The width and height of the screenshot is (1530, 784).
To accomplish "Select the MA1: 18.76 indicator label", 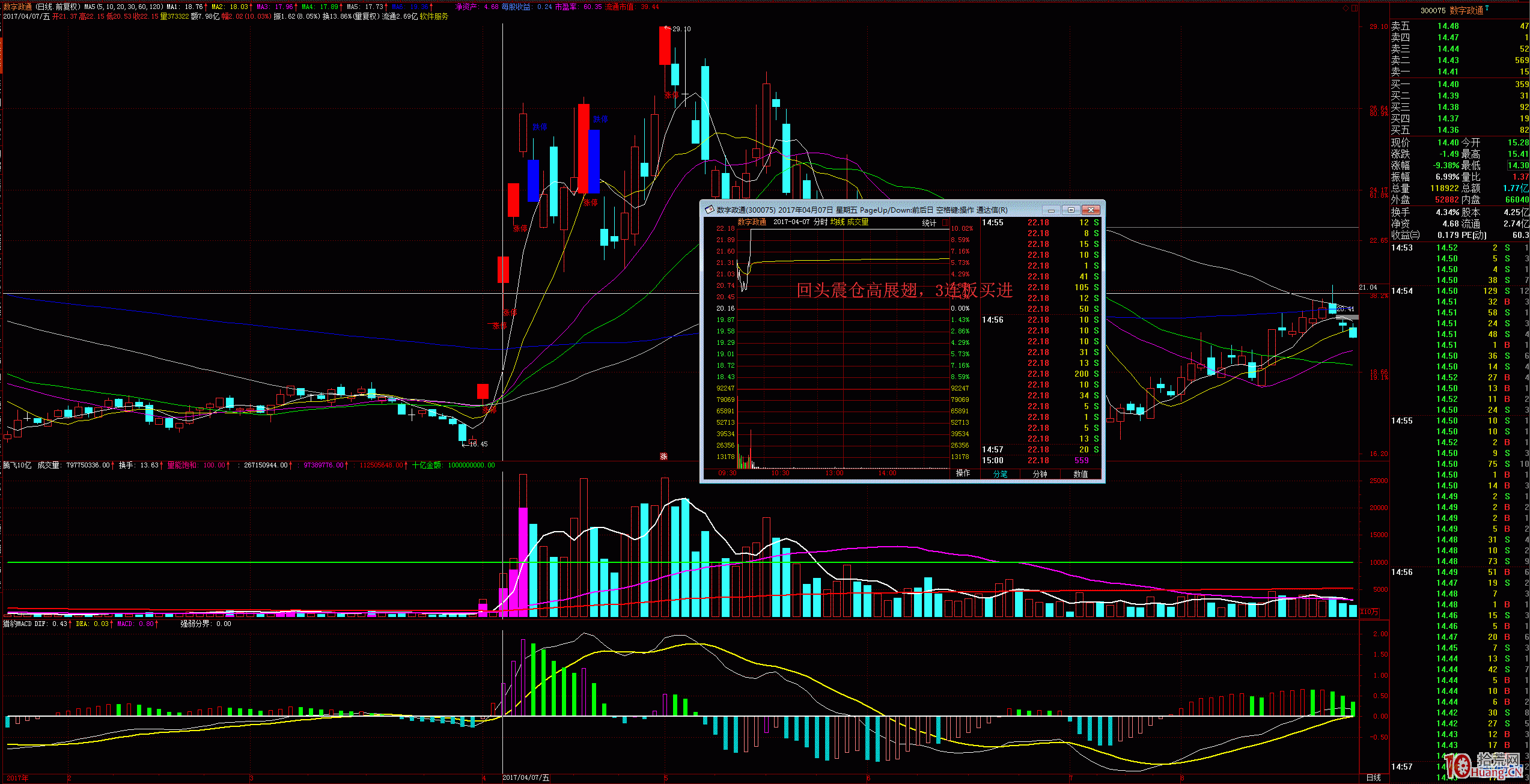I will tap(185, 7).
